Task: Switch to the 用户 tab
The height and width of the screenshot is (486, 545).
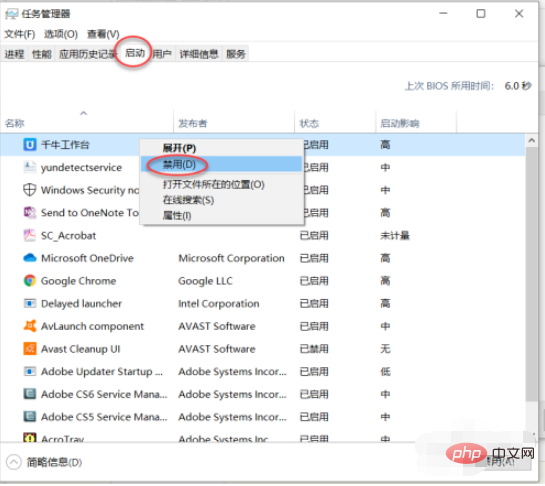Action: click(x=162, y=54)
